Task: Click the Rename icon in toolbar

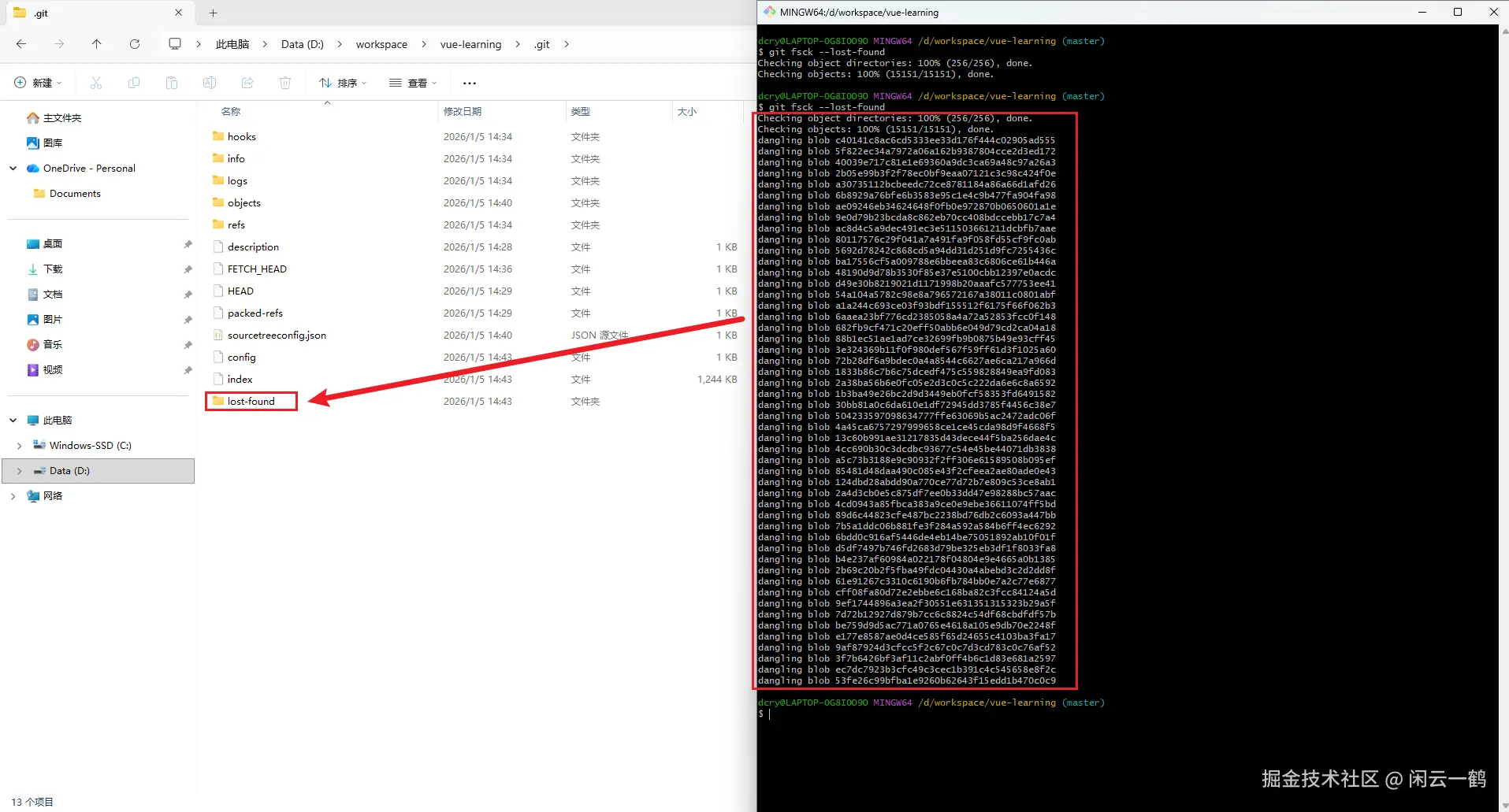Action: click(210, 83)
